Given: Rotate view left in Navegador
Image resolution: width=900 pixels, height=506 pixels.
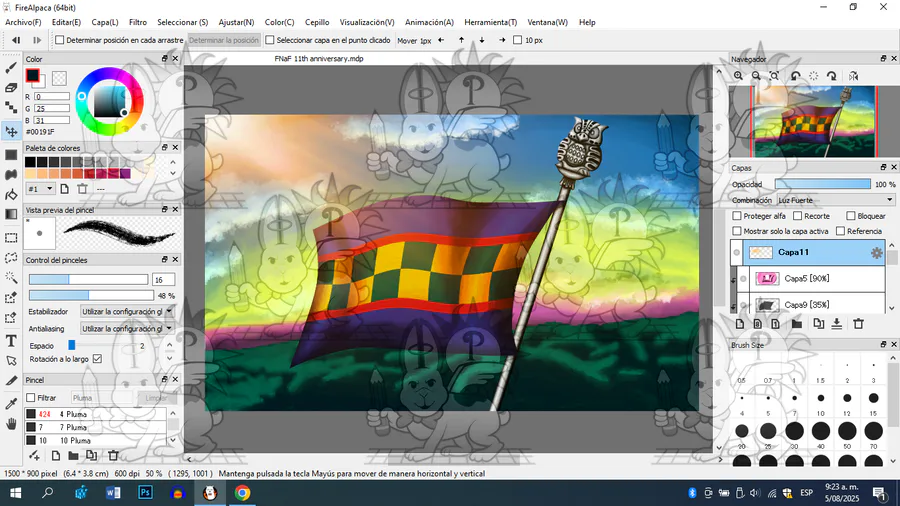Looking at the screenshot, I should [x=796, y=76].
